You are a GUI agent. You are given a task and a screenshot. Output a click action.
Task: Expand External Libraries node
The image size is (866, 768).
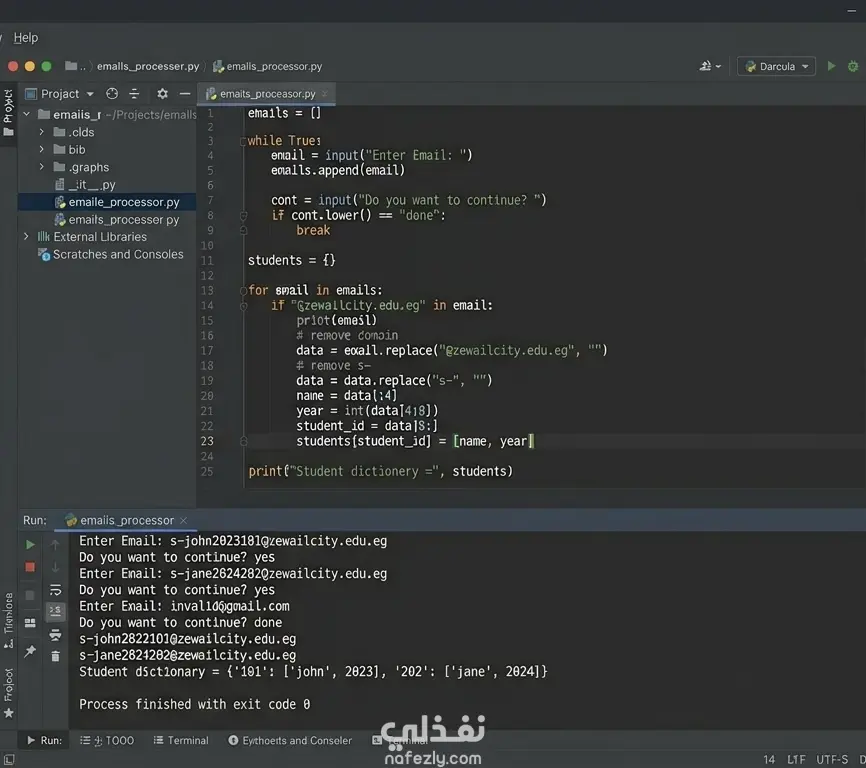pos(27,237)
